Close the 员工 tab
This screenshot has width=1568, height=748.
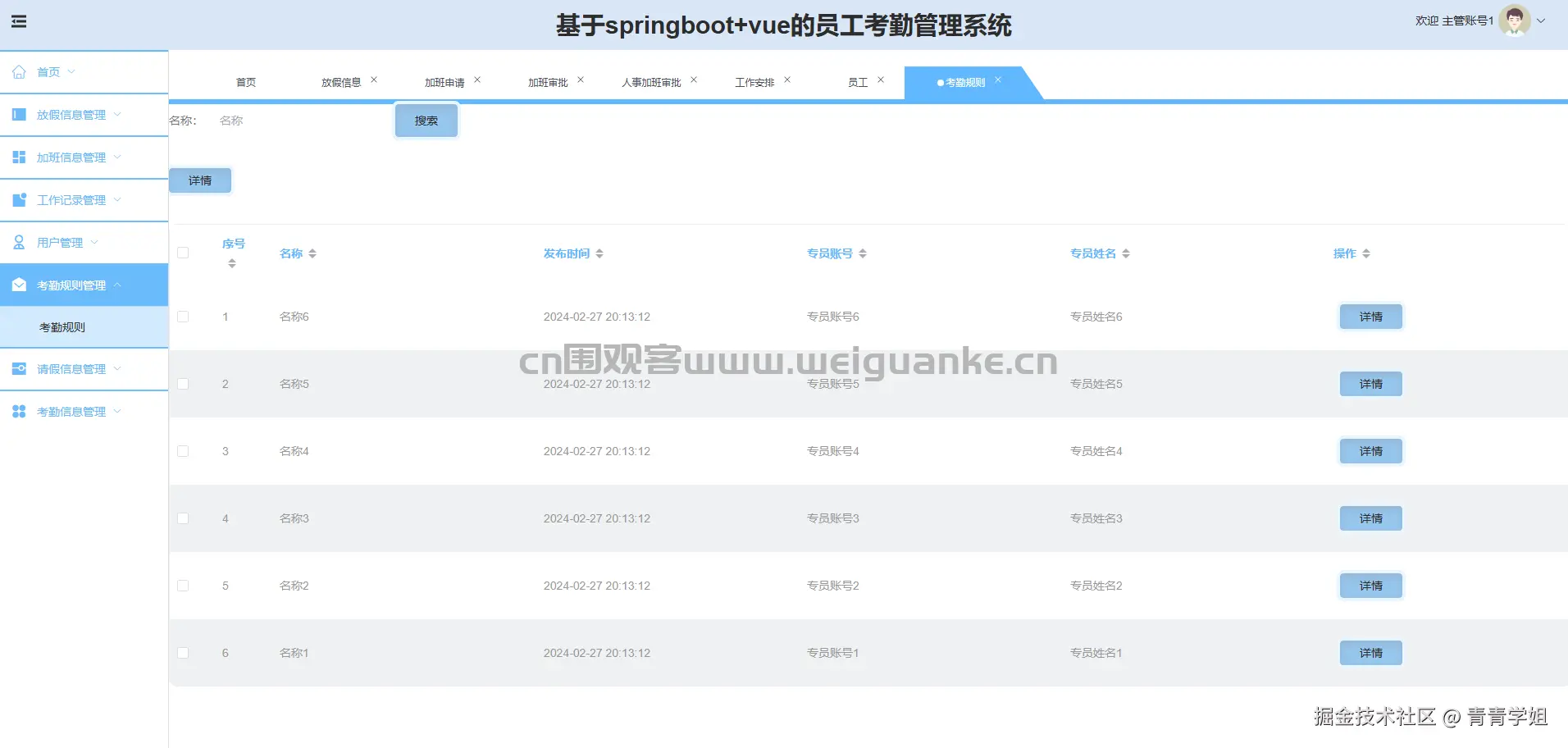click(881, 80)
